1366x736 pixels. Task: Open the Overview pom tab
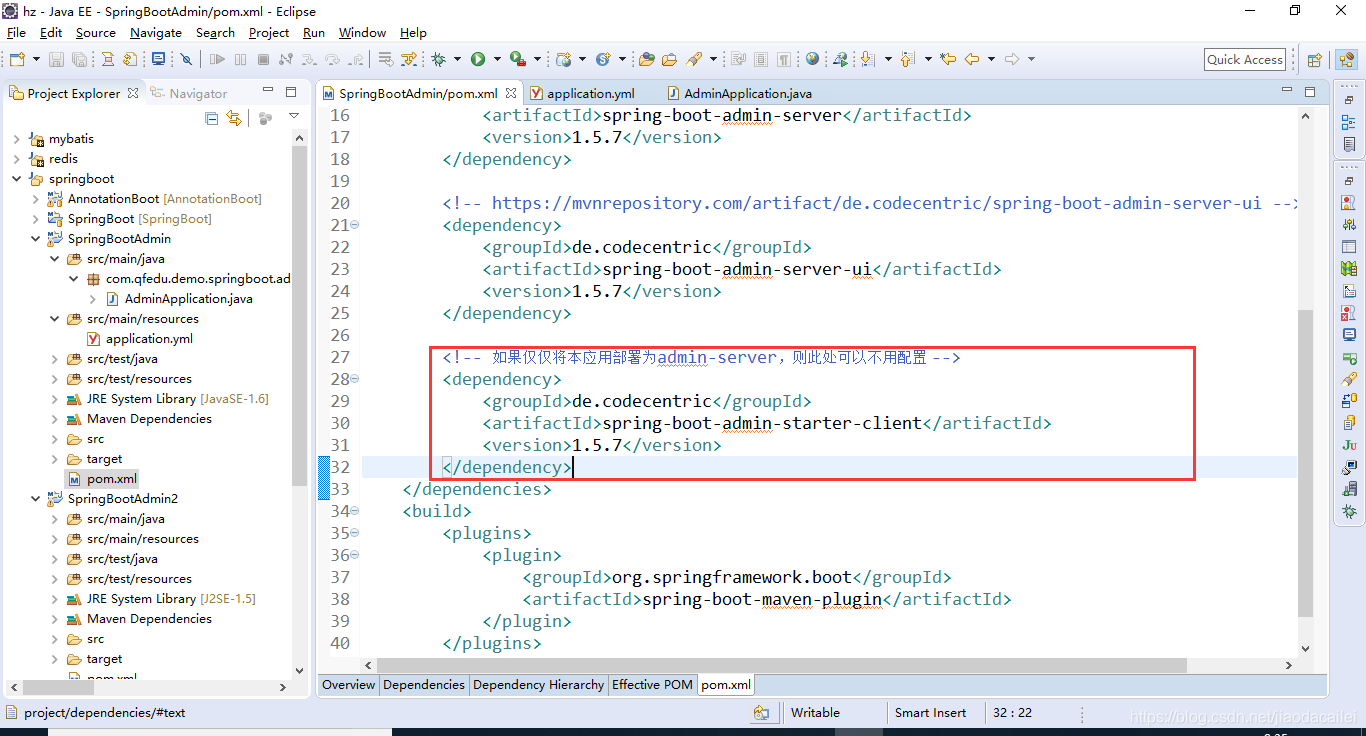pos(348,685)
